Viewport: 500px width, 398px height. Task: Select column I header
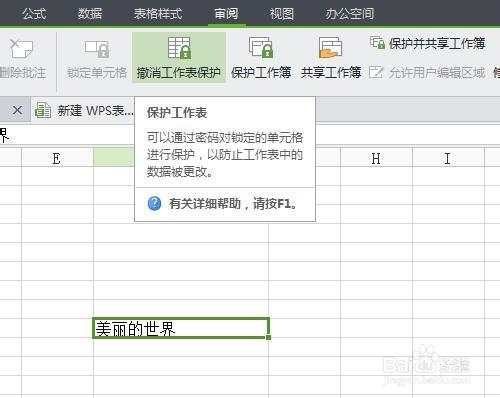[x=448, y=157]
